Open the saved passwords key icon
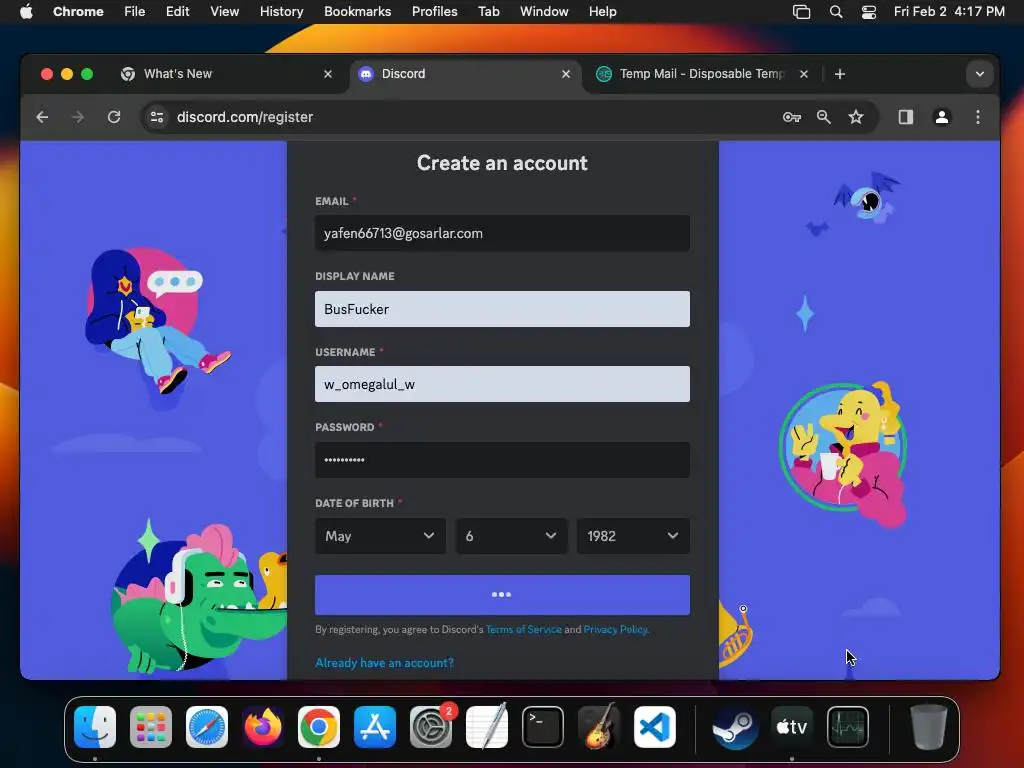Image resolution: width=1024 pixels, height=768 pixels. point(792,117)
